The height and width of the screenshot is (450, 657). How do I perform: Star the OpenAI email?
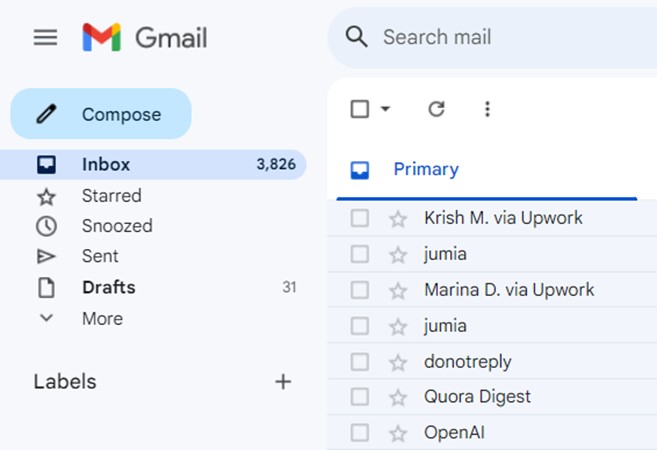pyautogui.click(x=398, y=434)
